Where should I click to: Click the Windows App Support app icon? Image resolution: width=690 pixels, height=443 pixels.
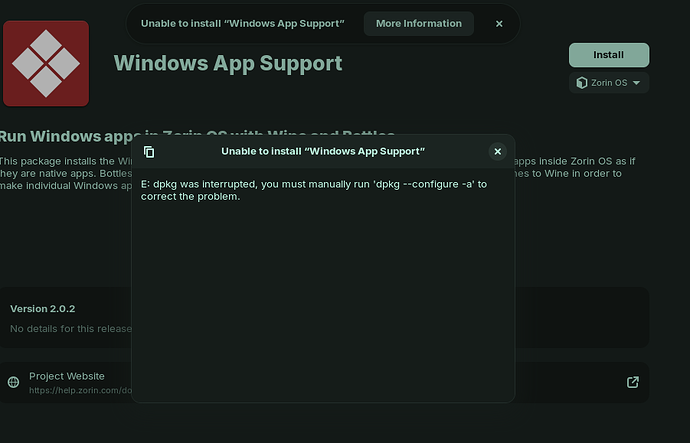46,63
